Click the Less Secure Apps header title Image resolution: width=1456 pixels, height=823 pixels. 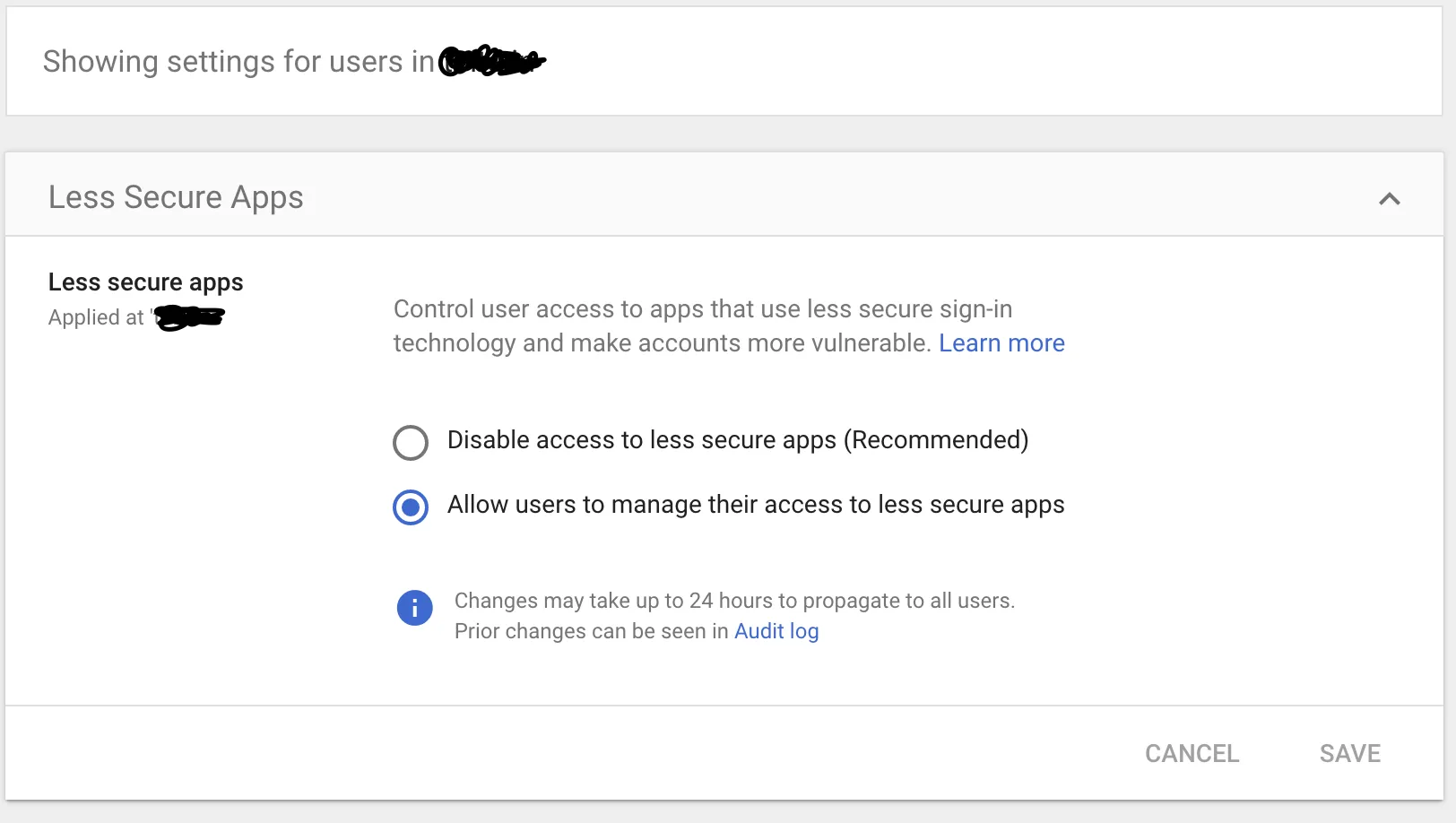(176, 197)
